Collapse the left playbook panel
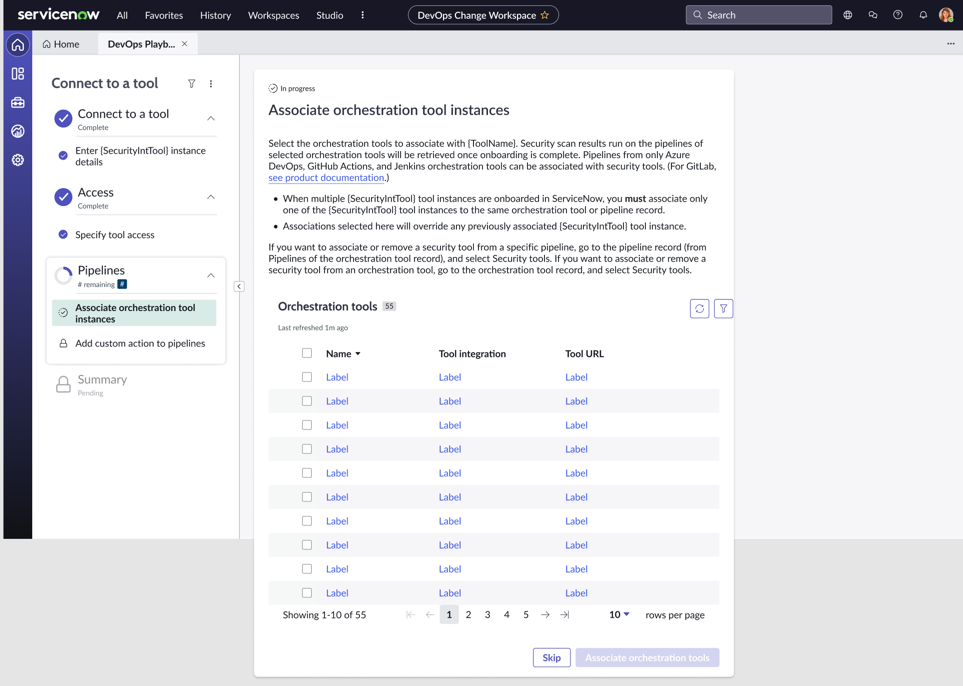 (x=239, y=286)
